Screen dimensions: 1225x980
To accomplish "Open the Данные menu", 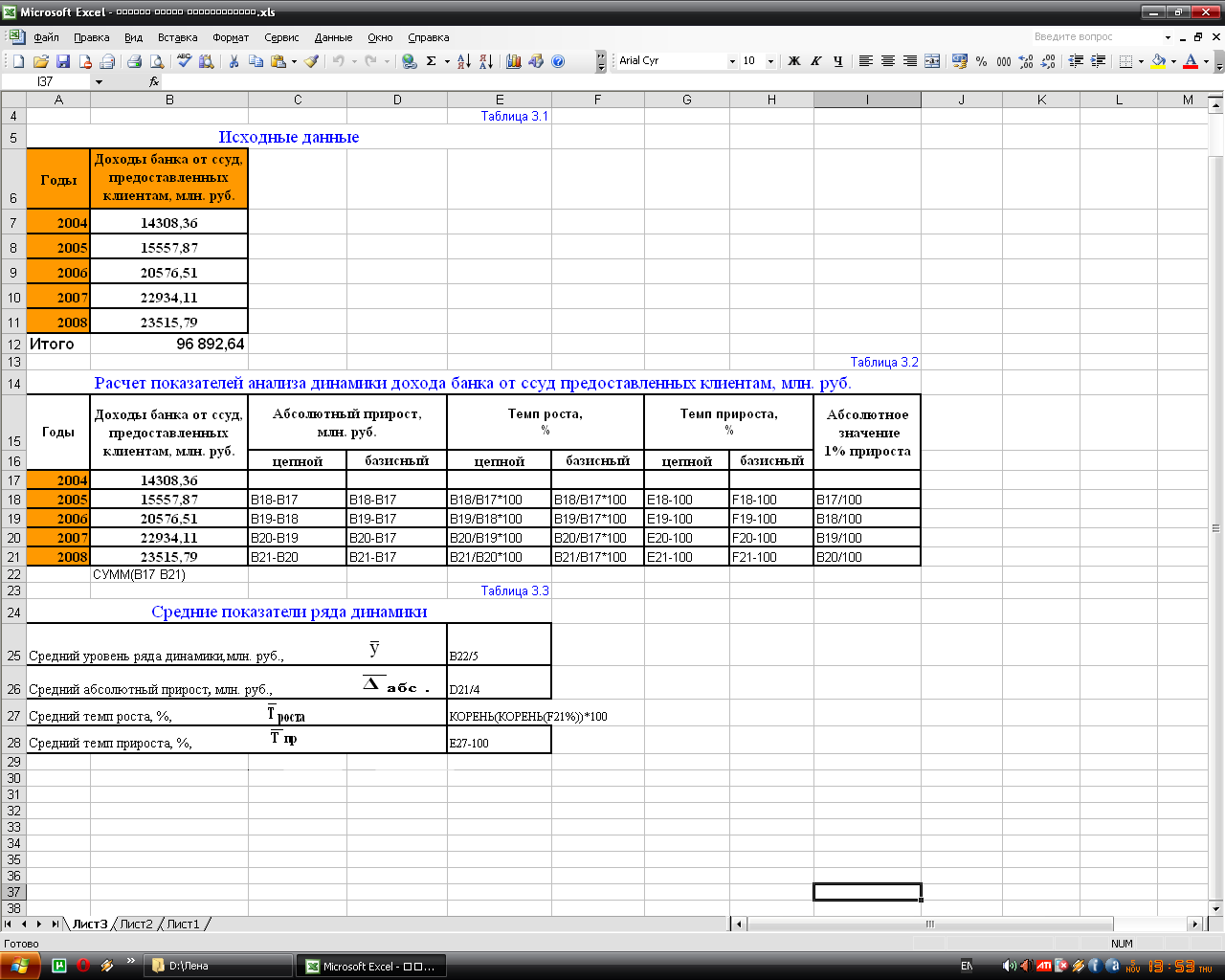I will coord(333,37).
